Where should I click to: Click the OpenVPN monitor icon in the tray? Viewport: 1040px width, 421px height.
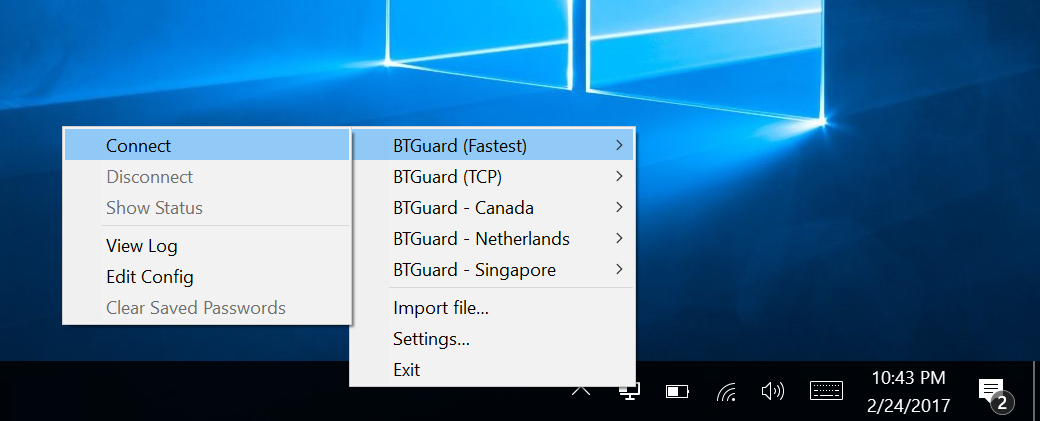629,391
